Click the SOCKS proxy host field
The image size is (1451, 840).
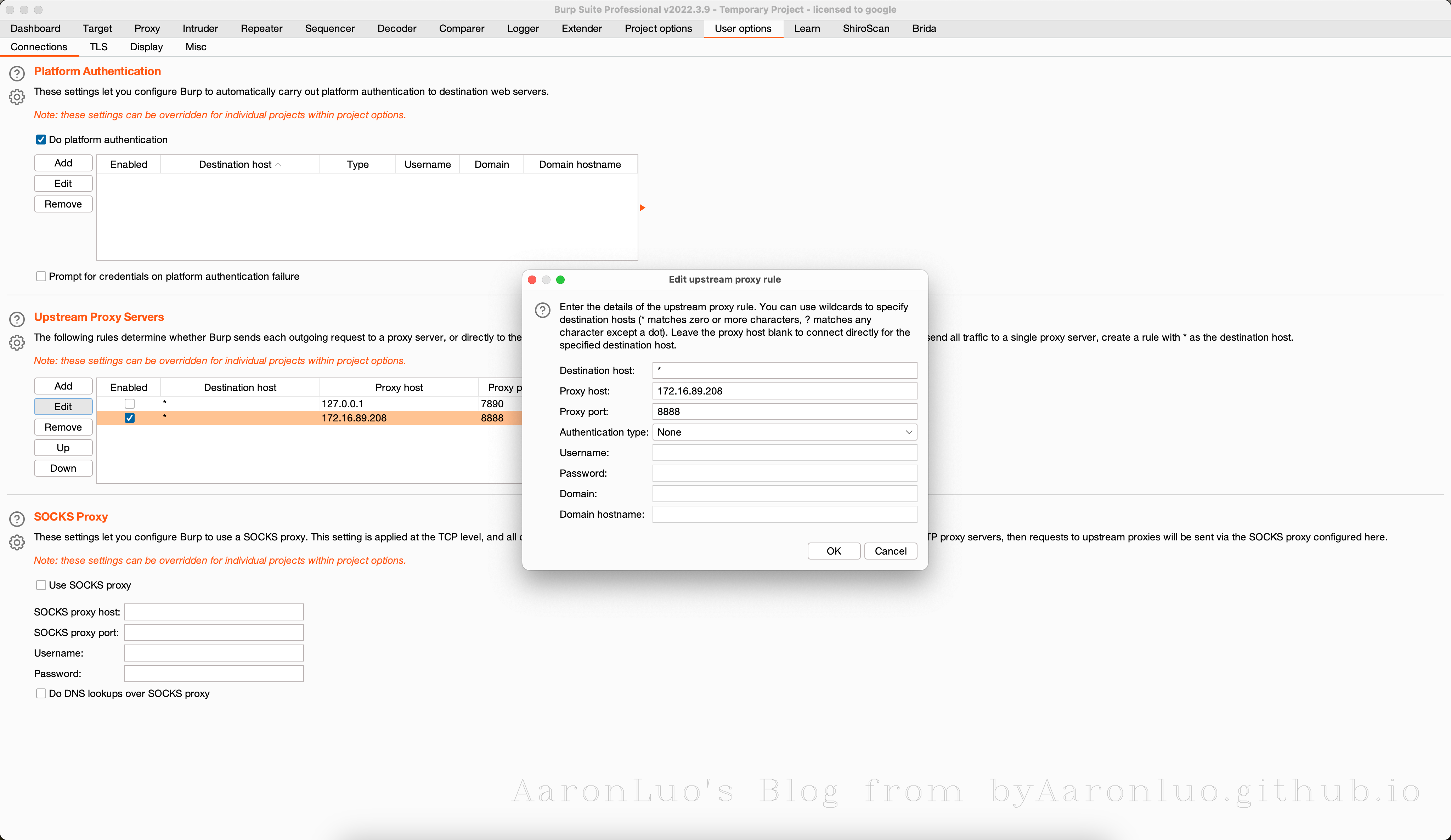pos(214,612)
